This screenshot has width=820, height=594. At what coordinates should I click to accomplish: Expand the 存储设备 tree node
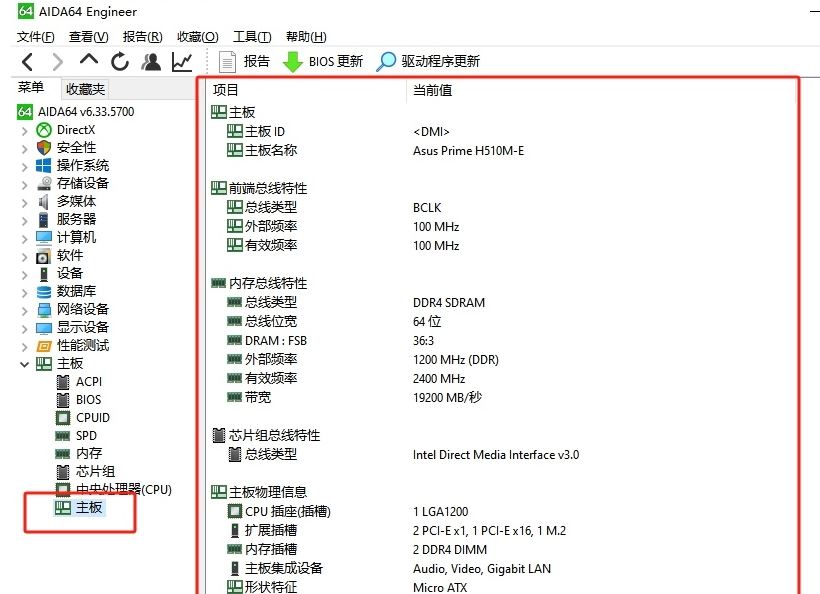coord(24,184)
